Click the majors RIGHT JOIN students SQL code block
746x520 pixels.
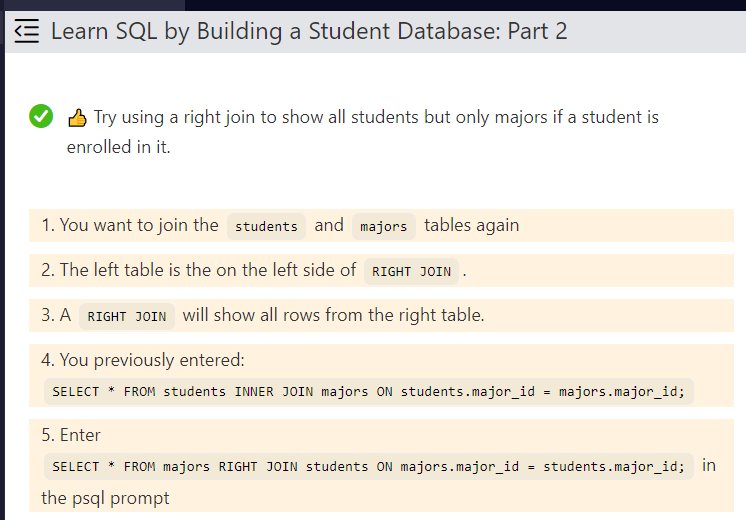click(368, 466)
